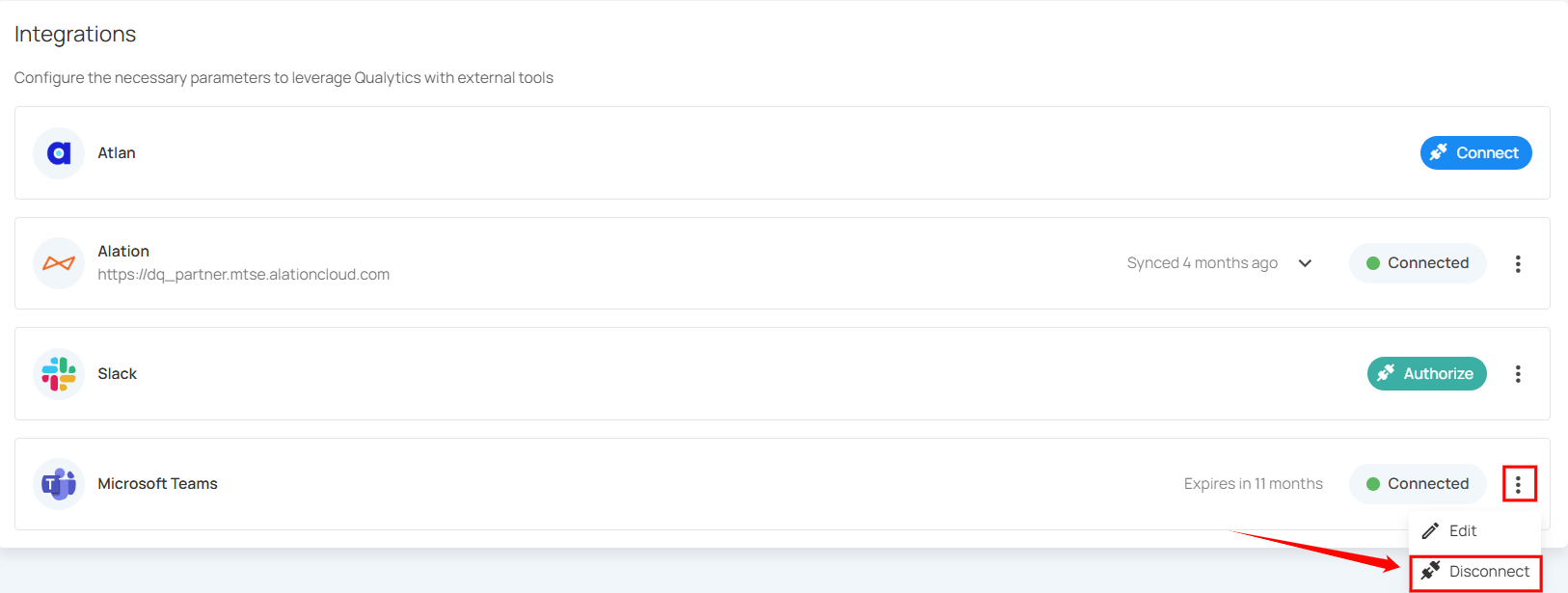Click the Authorize button for Slack

click(x=1426, y=374)
